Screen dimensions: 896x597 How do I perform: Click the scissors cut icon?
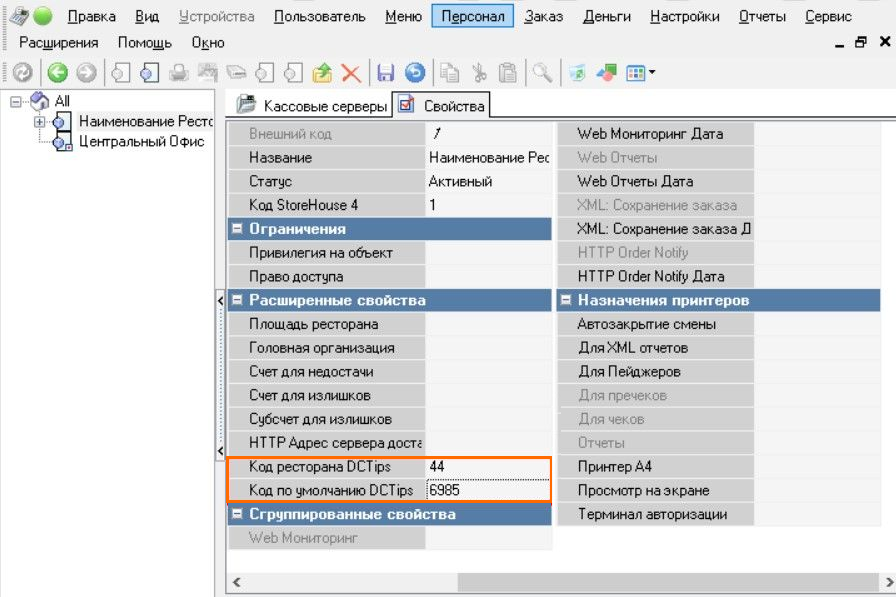(479, 72)
